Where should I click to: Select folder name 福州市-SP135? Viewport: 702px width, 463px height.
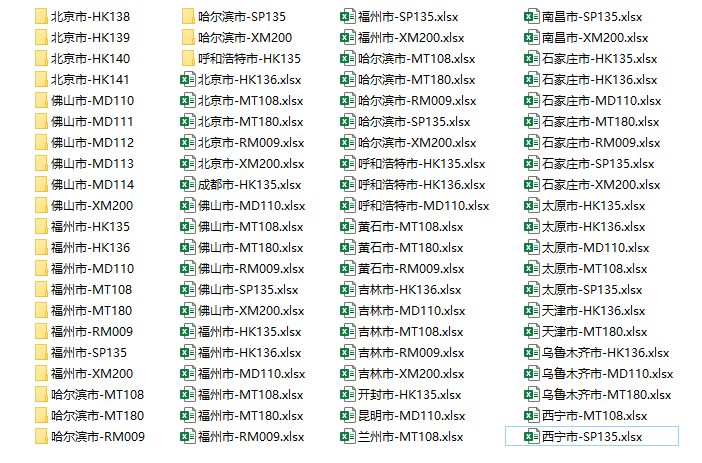coord(89,353)
